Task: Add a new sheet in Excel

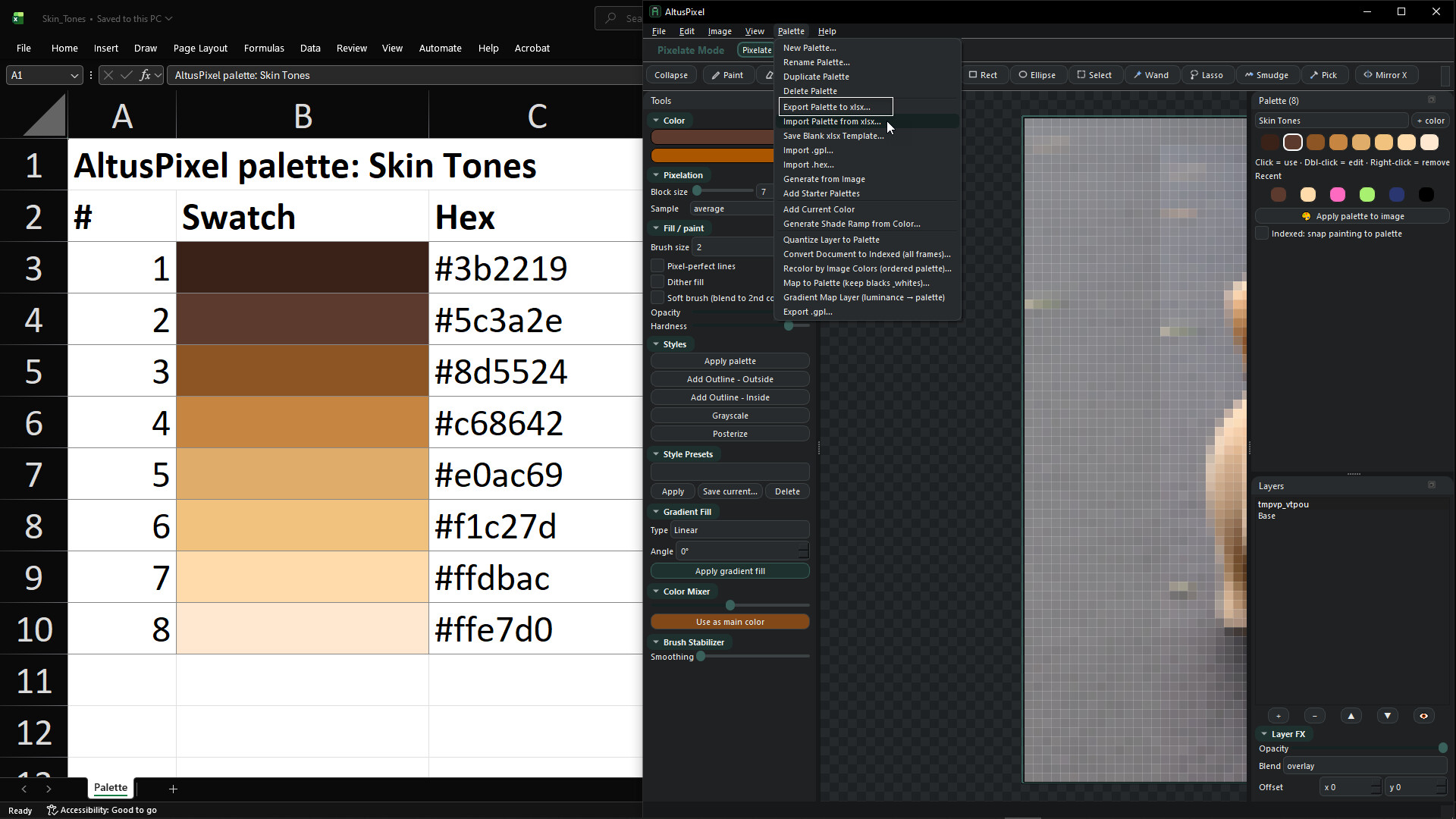Action: tap(173, 789)
